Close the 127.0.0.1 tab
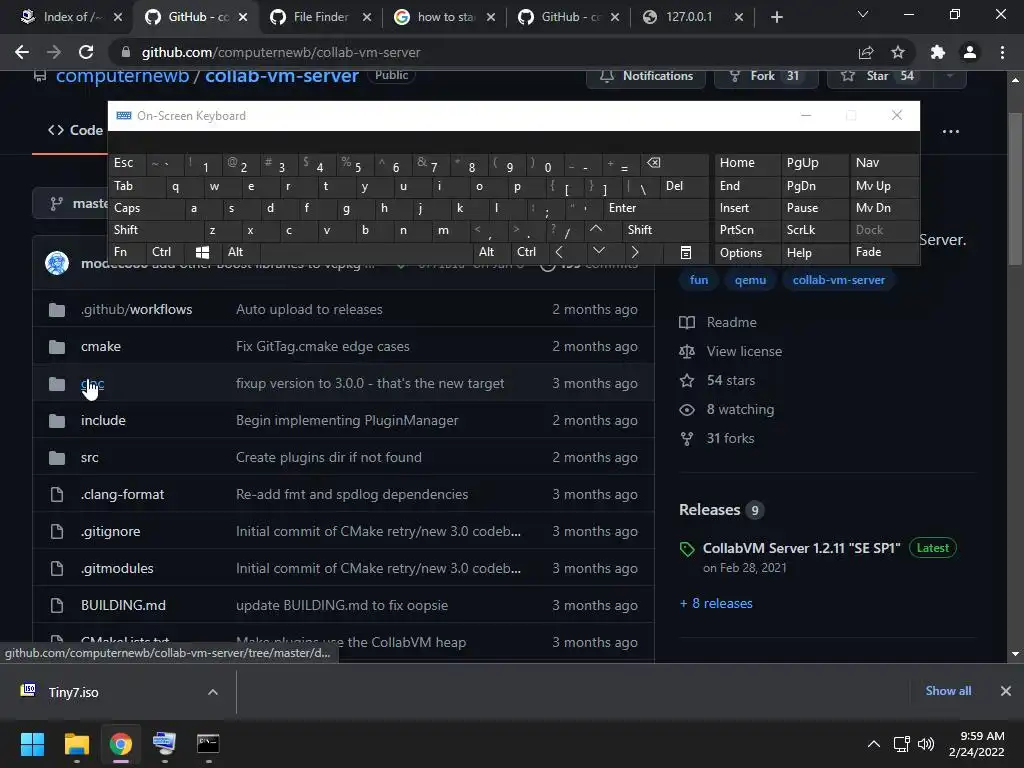 (739, 17)
